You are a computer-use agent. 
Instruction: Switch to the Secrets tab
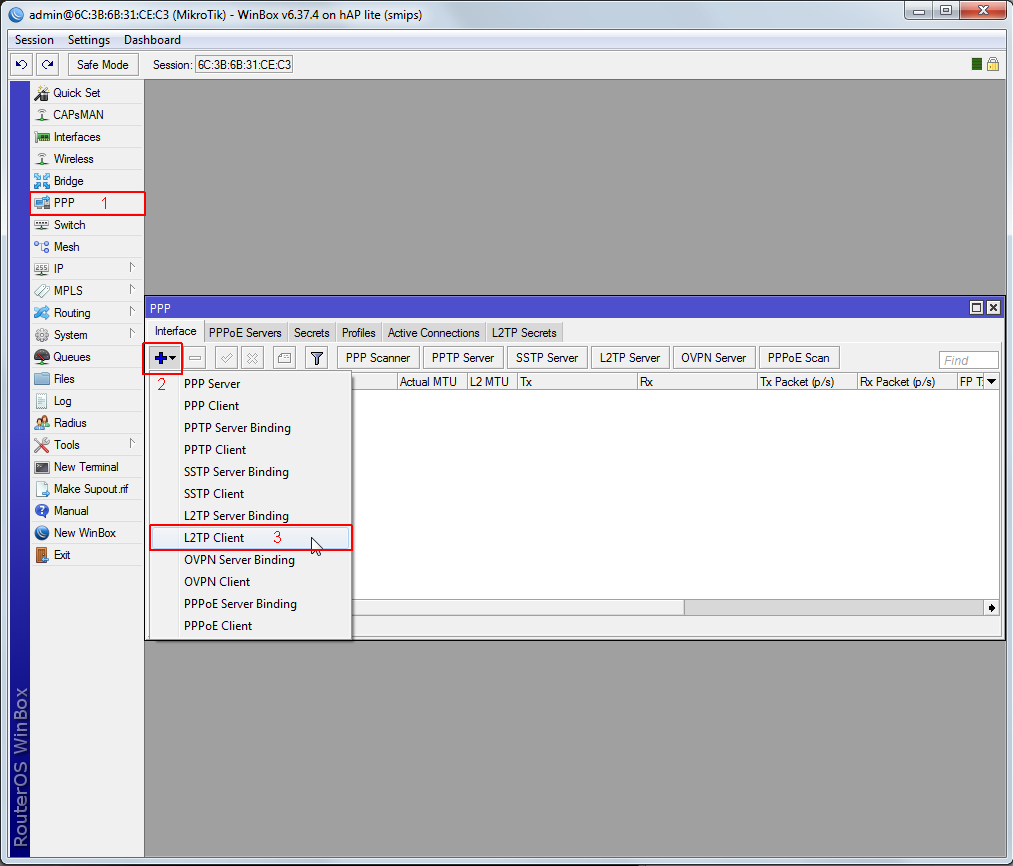click(x=311, y=333)
